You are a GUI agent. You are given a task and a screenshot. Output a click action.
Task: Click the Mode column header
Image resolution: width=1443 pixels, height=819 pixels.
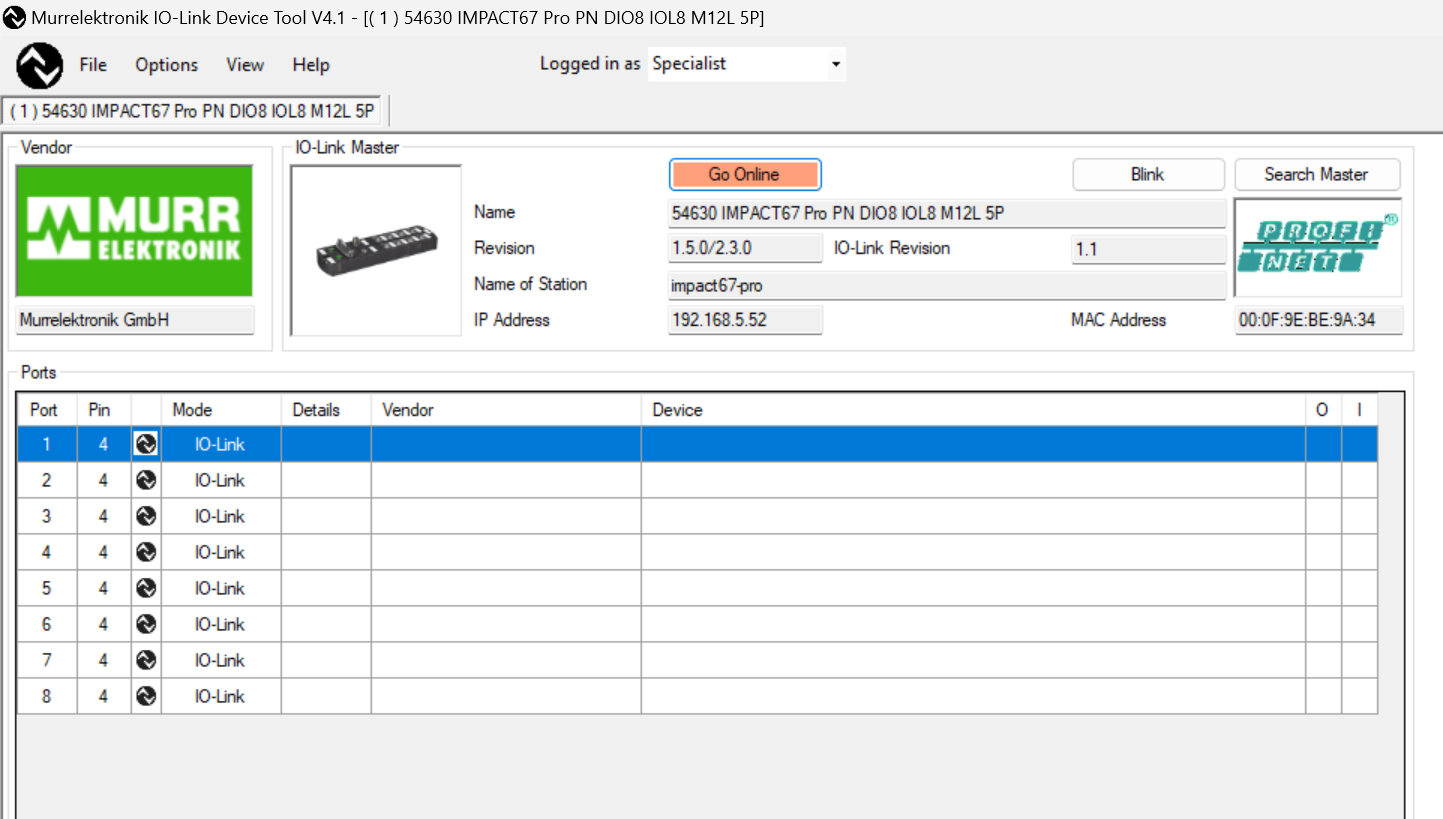click(x=221, y=410)
